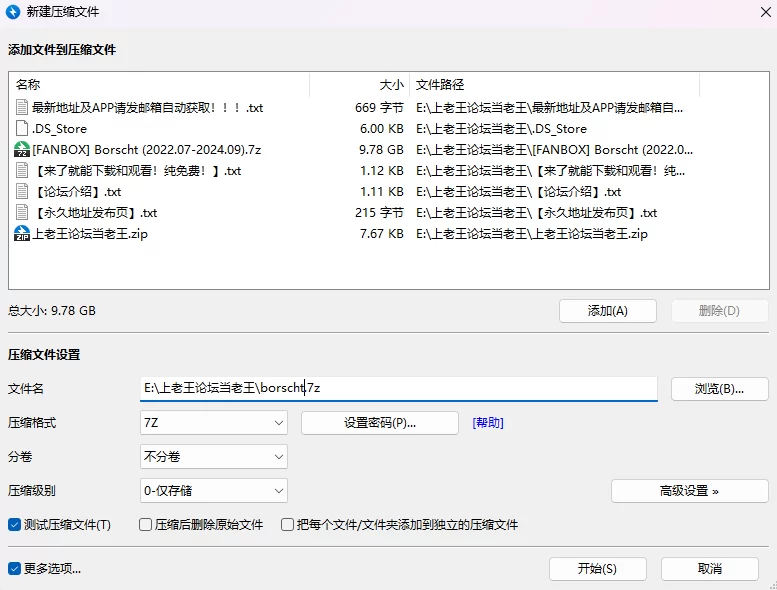The image size is (777, 590).
Task: Click the 7z archive icon for FANBOX Borscht
Action: [x=22, y=150]
